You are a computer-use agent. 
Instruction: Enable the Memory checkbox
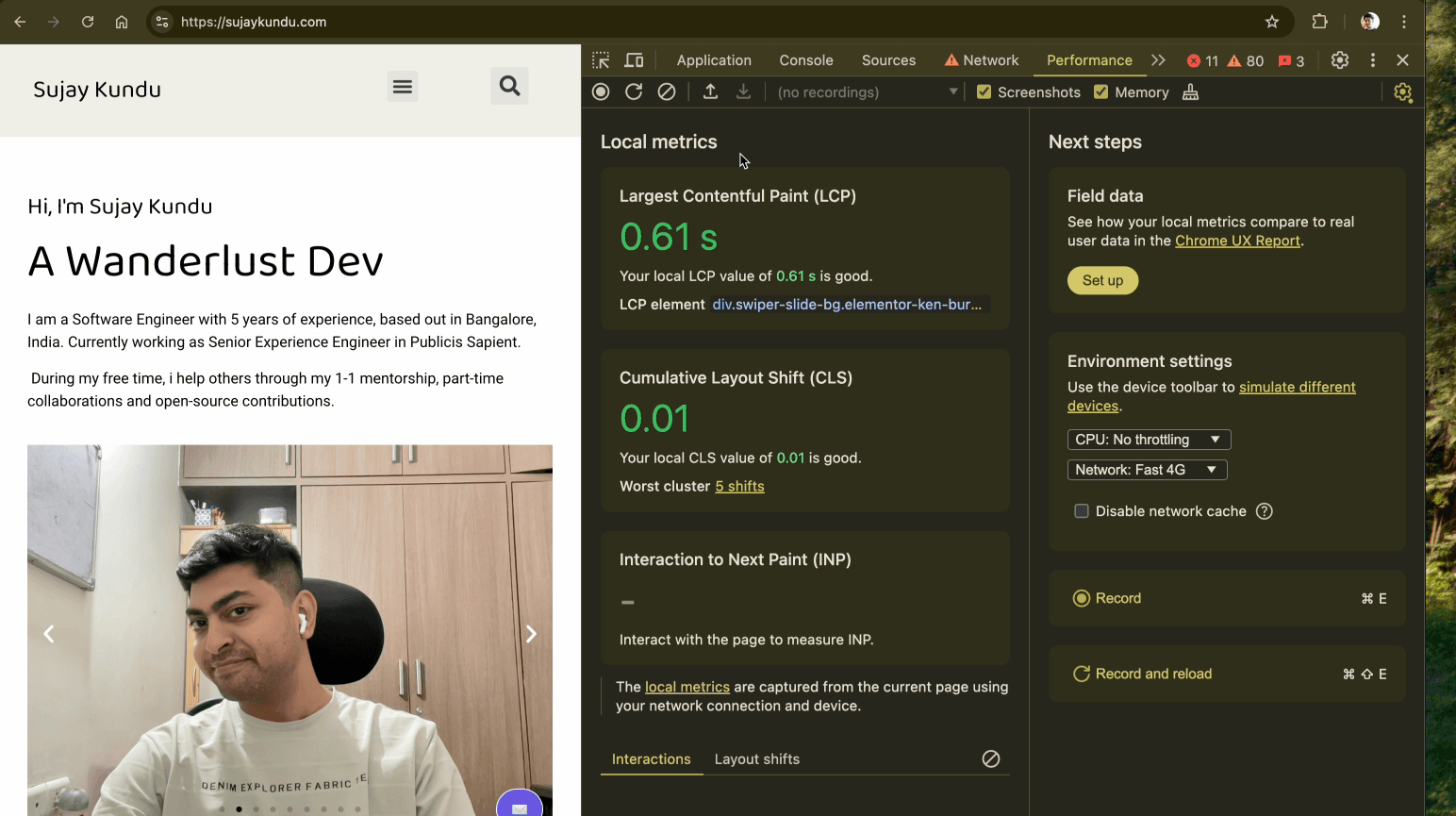click(1100, 92)
